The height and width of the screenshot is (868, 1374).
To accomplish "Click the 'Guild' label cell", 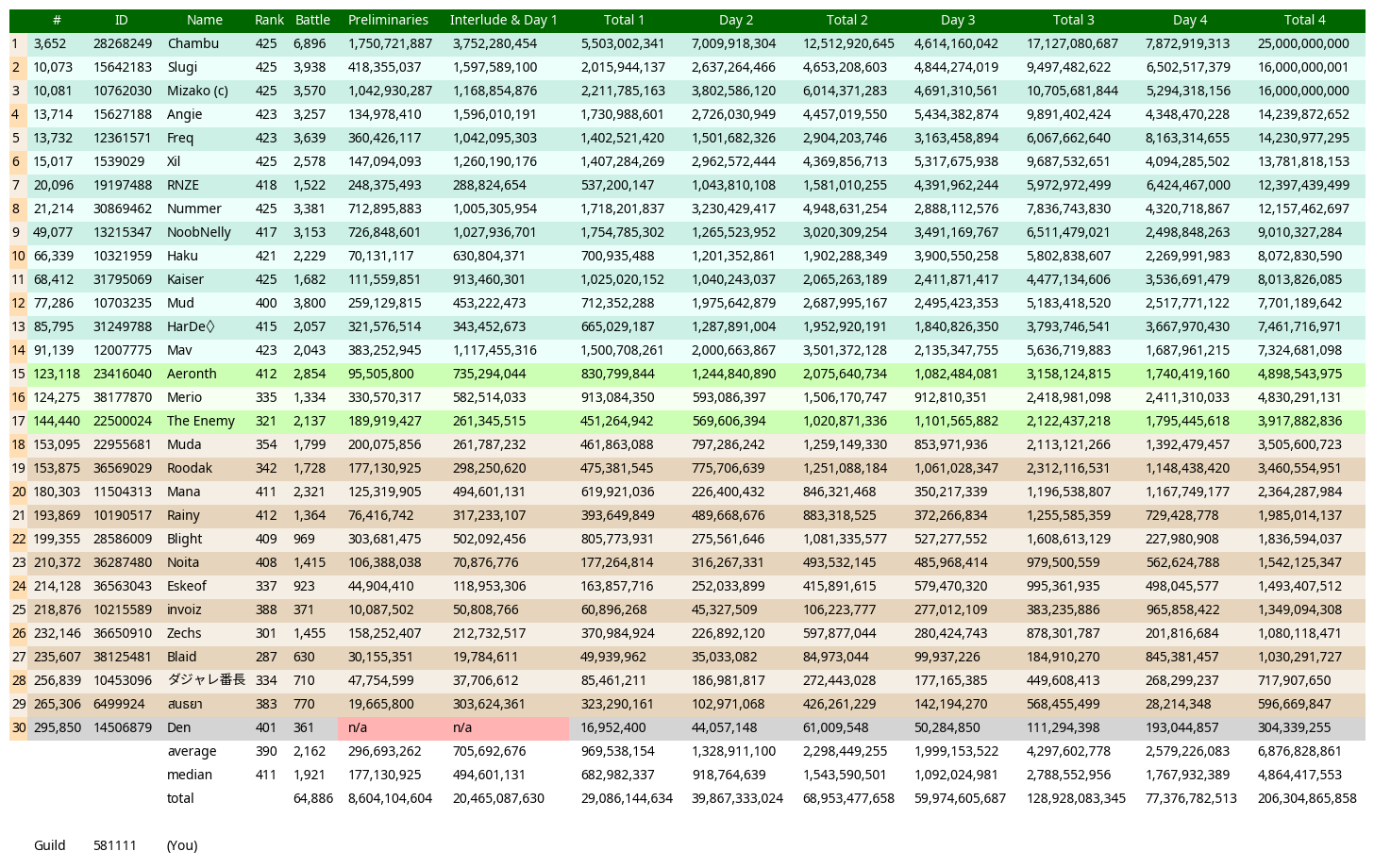I will [50, 845].
